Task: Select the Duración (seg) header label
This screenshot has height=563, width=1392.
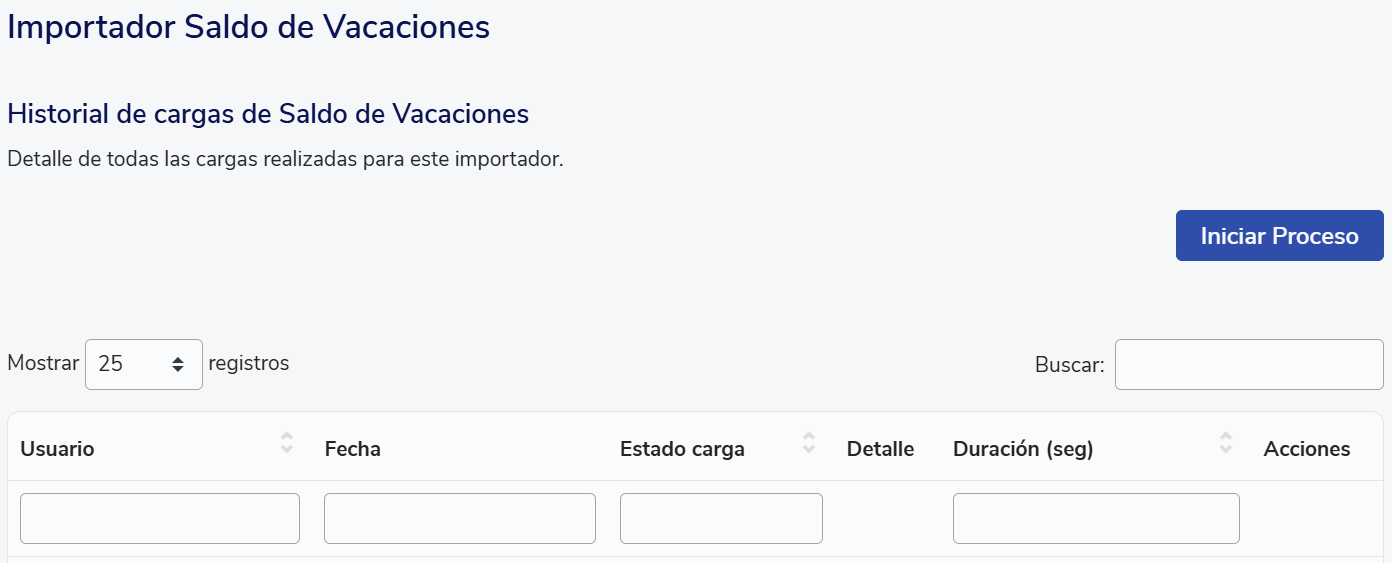Action: pos(1023,449)
